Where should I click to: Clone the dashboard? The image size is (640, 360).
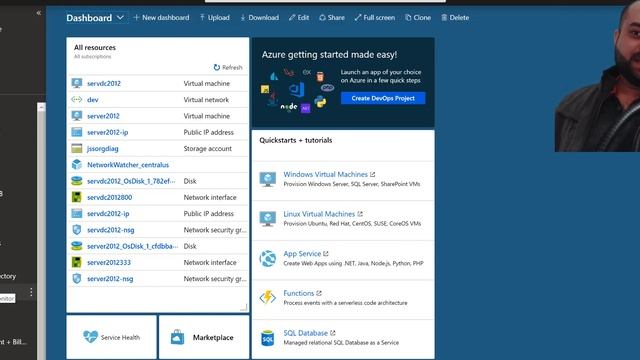click(418, 18)
